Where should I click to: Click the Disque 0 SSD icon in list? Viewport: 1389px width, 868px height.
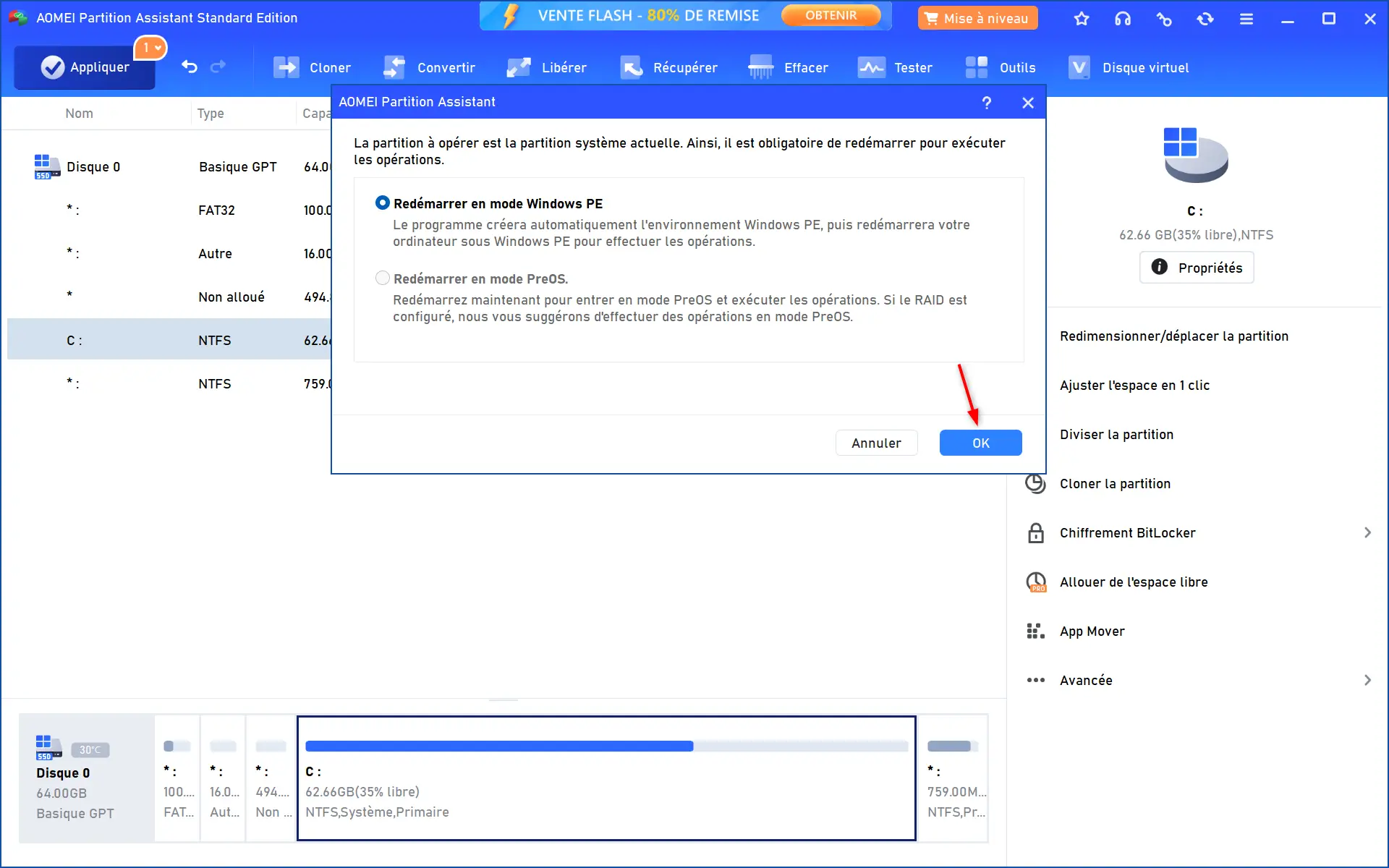47,166
